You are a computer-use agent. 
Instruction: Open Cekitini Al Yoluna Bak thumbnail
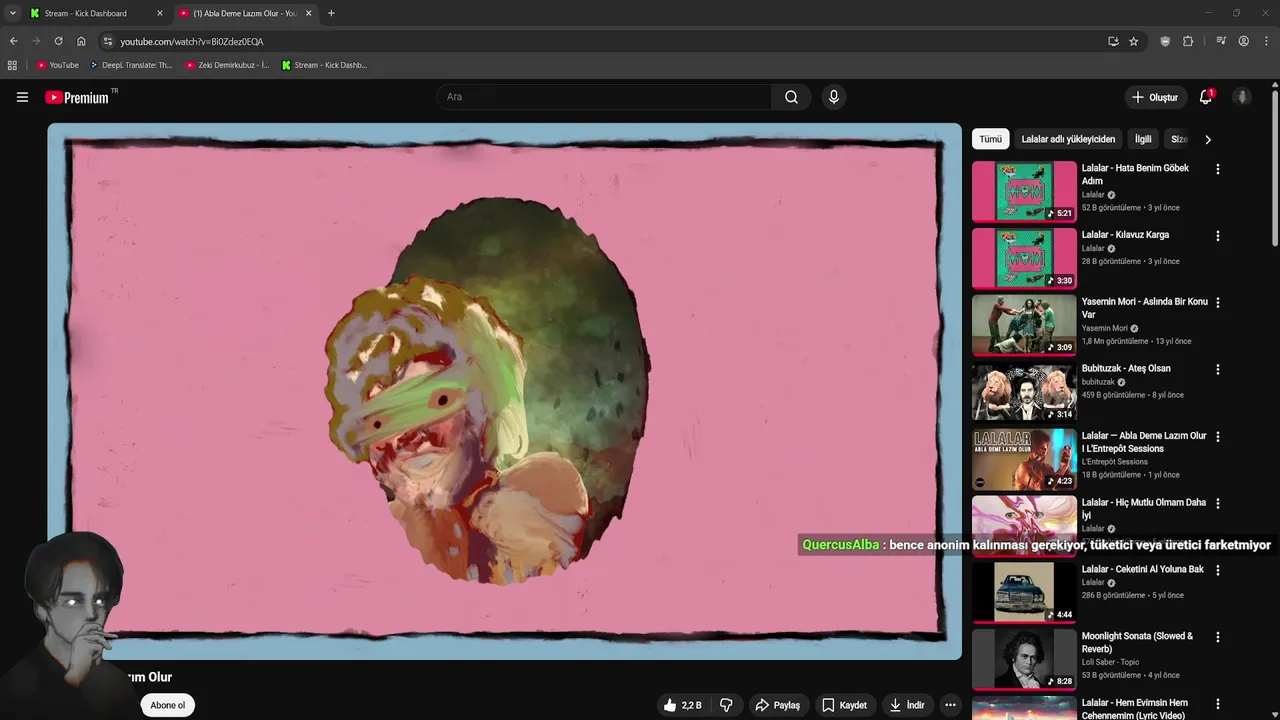pos(1024,592)
